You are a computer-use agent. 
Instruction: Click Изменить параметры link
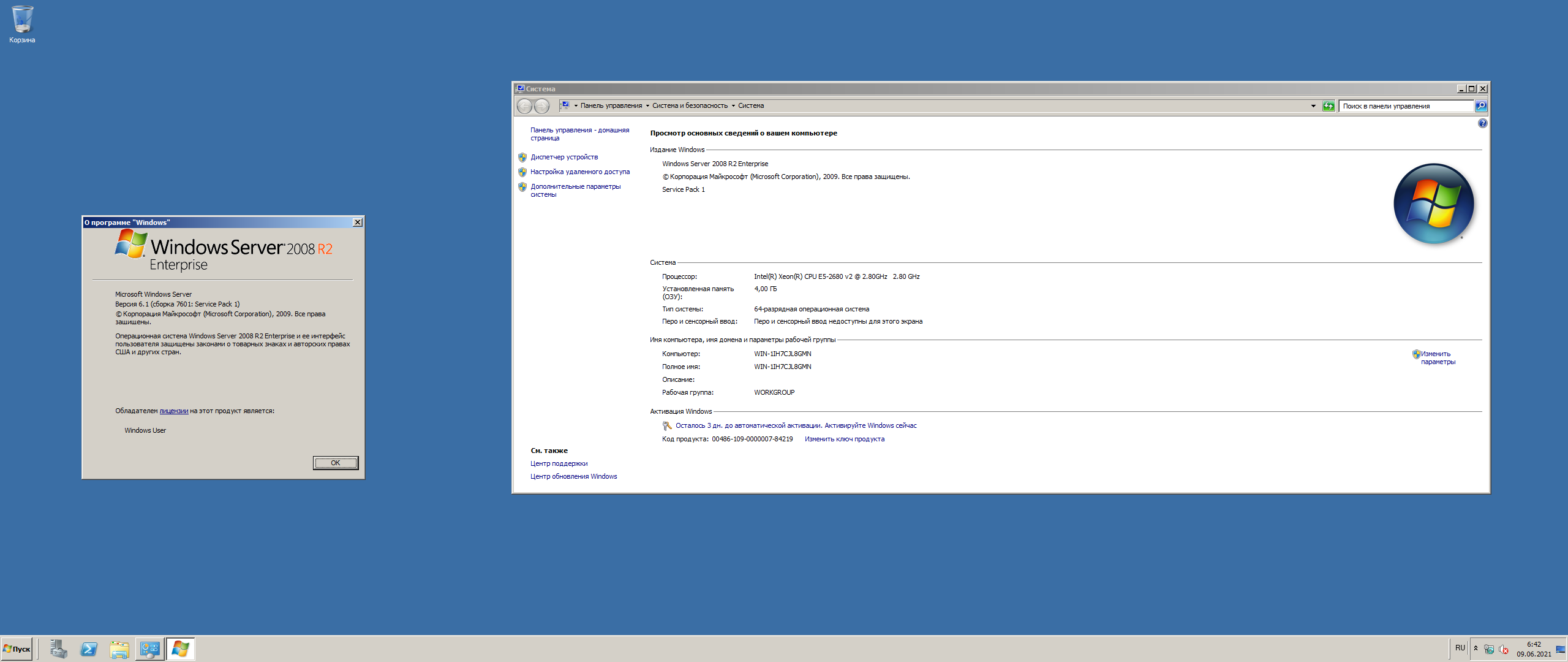click(1438, 358)
